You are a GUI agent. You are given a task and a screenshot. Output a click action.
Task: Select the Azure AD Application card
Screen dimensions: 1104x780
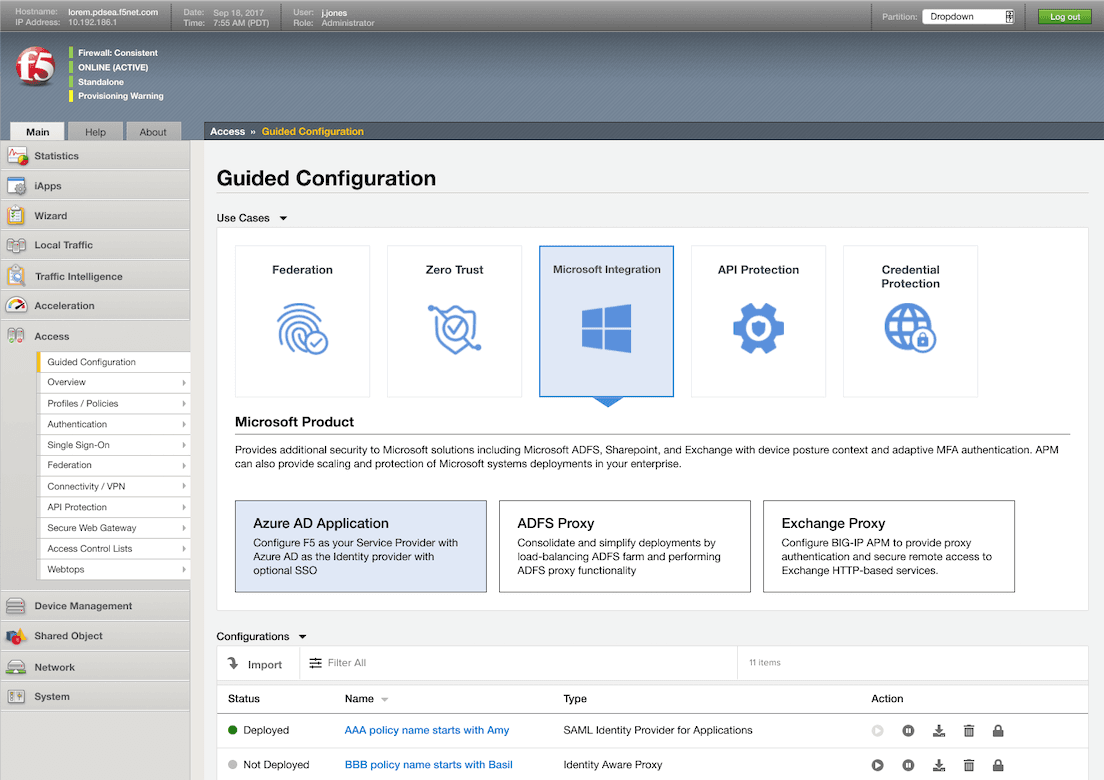tap(360, 546)
